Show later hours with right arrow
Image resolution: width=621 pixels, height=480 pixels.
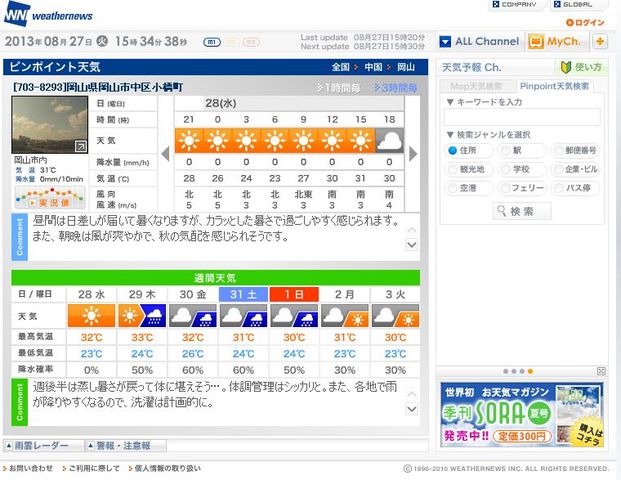[x=413, y=154]
